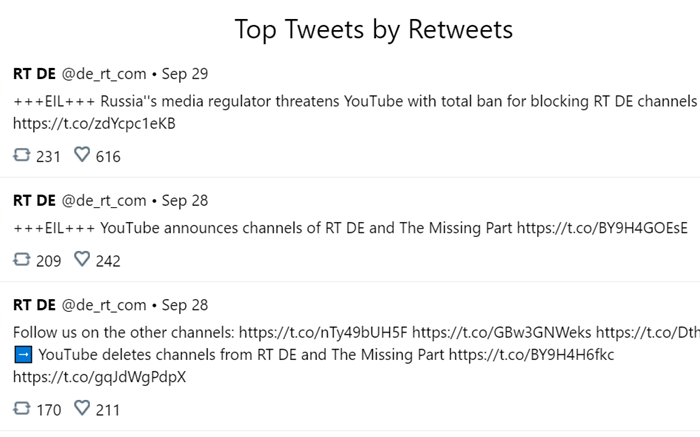Click RT DE name on the third tweet
700x437 pixels.
point(34,305)
